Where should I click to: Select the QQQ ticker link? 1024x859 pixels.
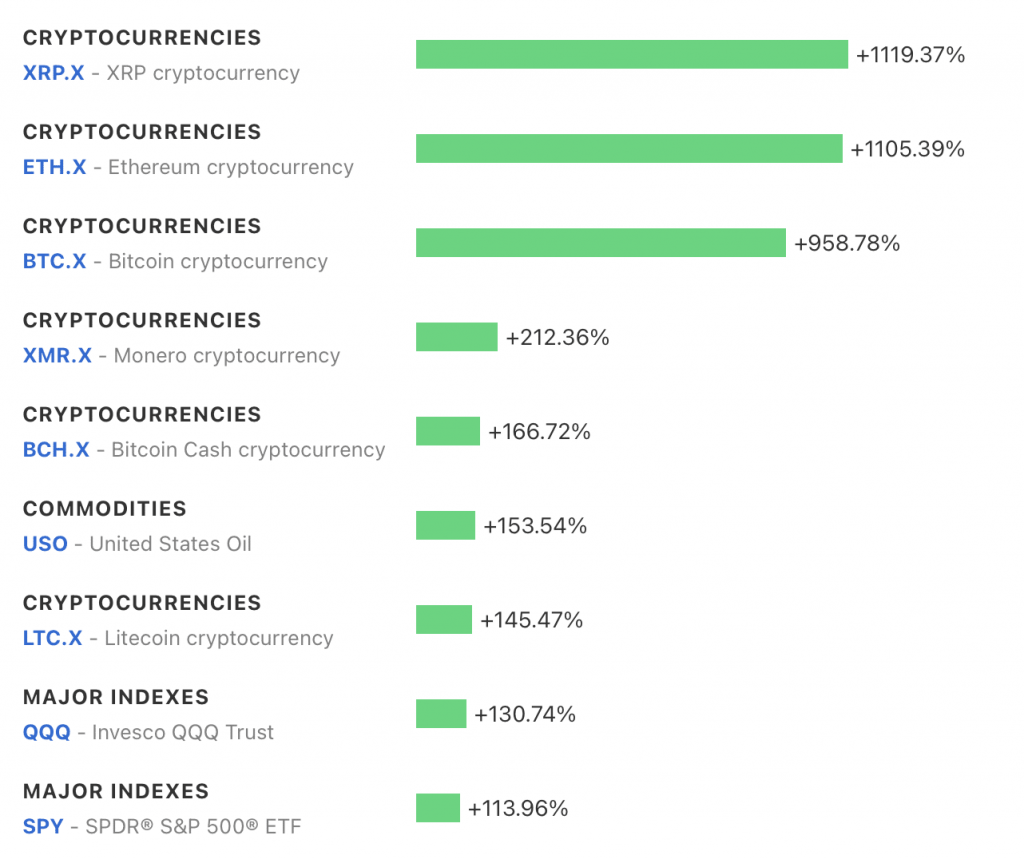click(47, 732)
